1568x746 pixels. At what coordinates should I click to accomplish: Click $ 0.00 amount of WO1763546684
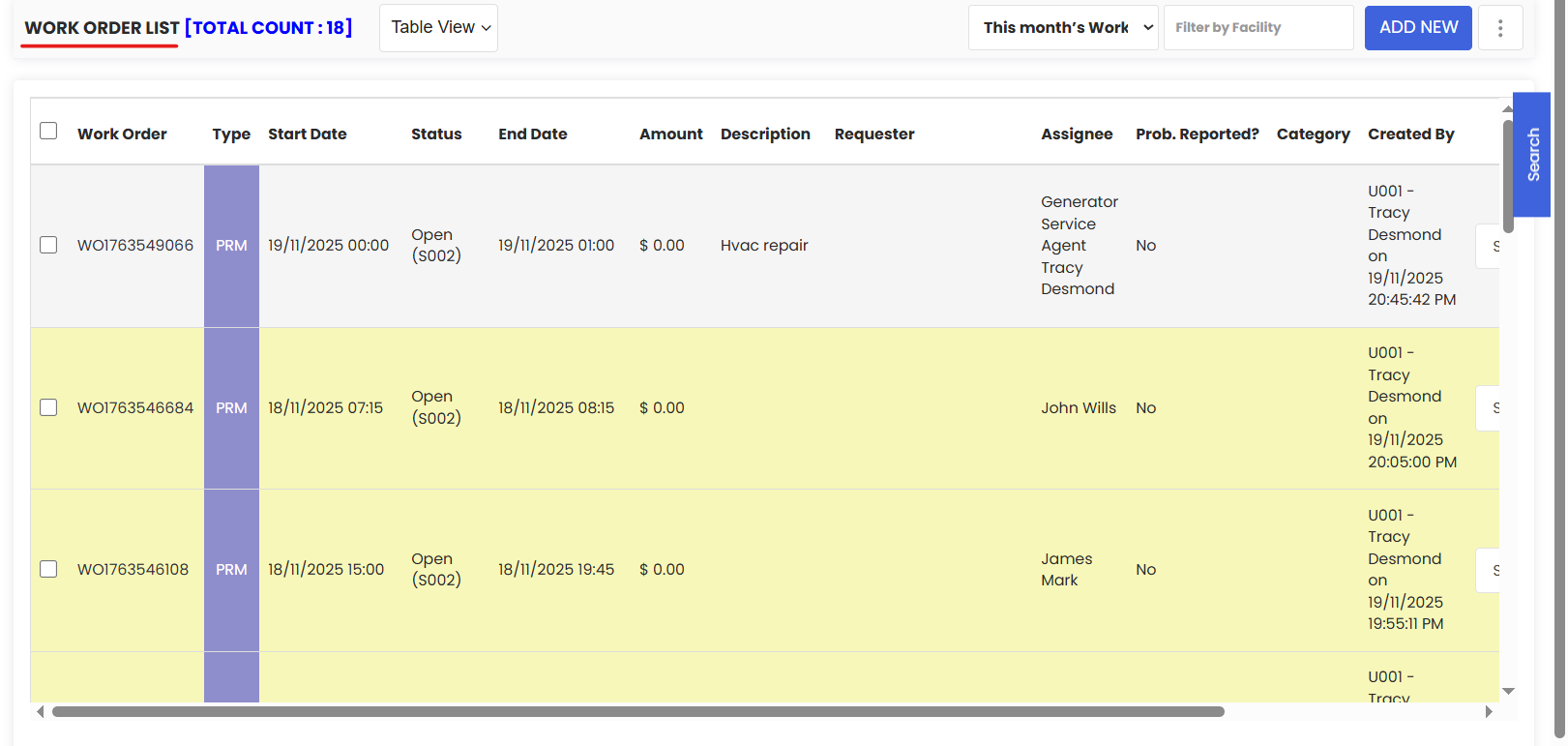point(662,407)
